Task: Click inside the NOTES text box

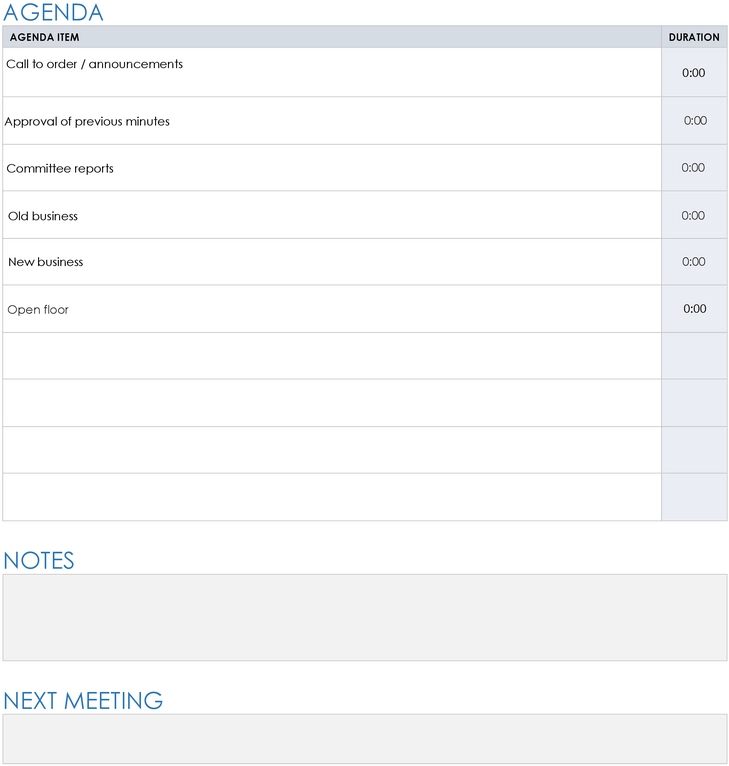Action: (x=364, y=617)
